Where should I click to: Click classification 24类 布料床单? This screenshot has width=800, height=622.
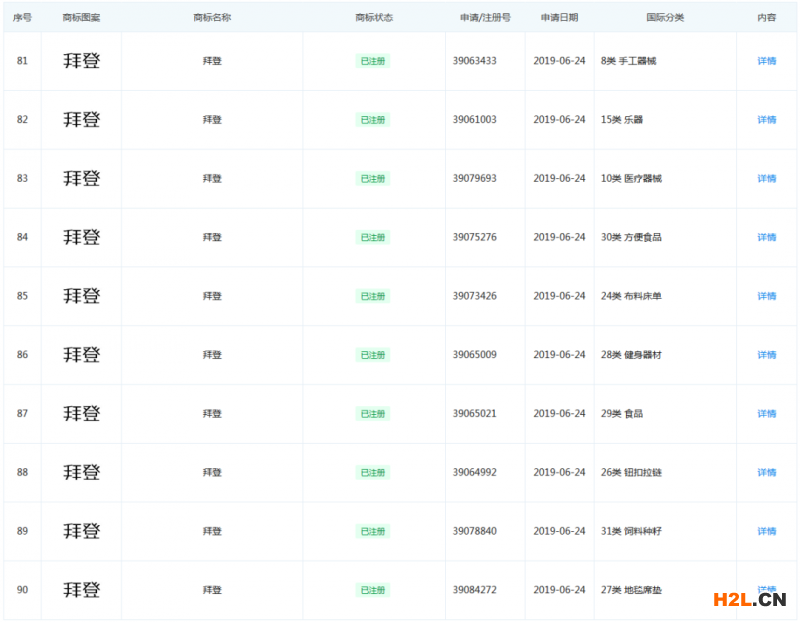click(631, 296)
